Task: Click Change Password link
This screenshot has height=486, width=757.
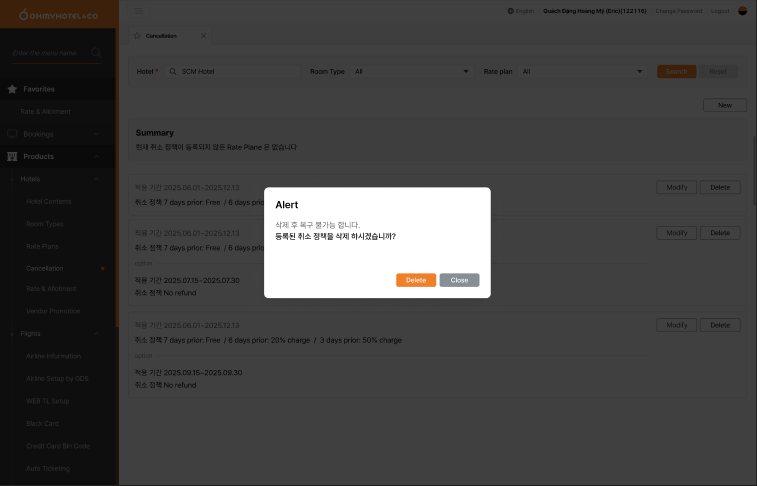Action: (x=678, y=11)
